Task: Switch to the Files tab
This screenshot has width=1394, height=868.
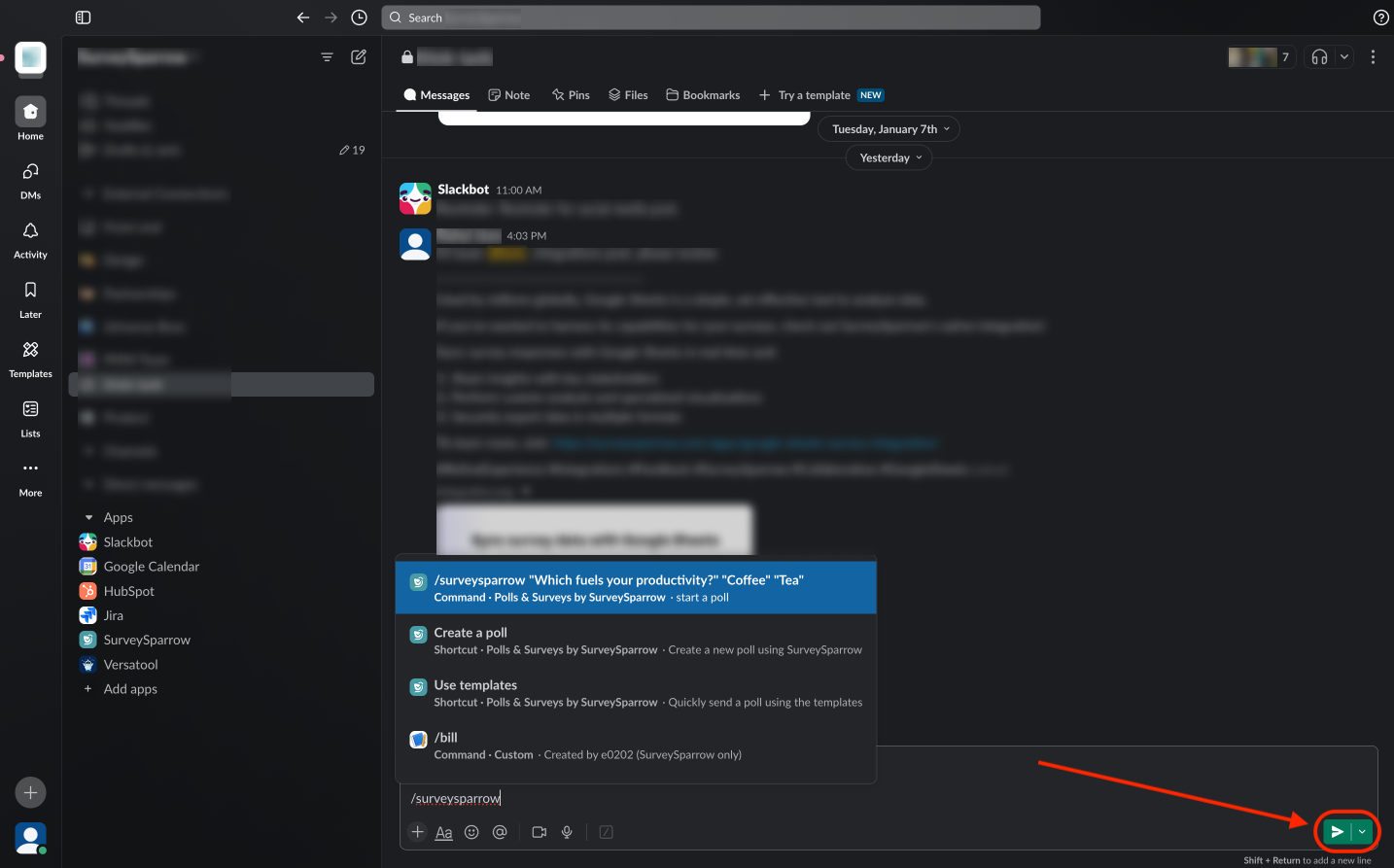Action: pyautogui.click(x=628, y=95)
